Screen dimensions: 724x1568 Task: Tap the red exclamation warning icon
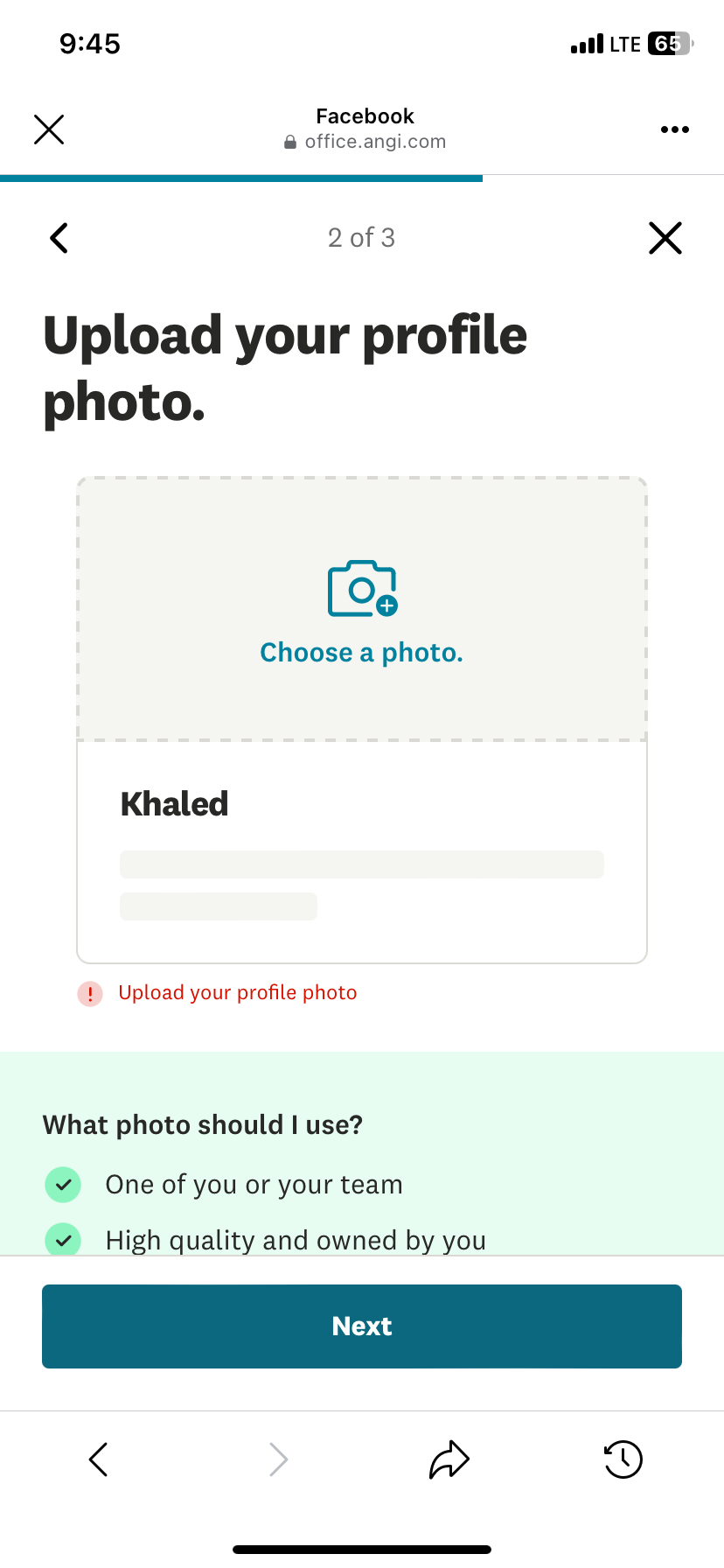tap(89, 994)
